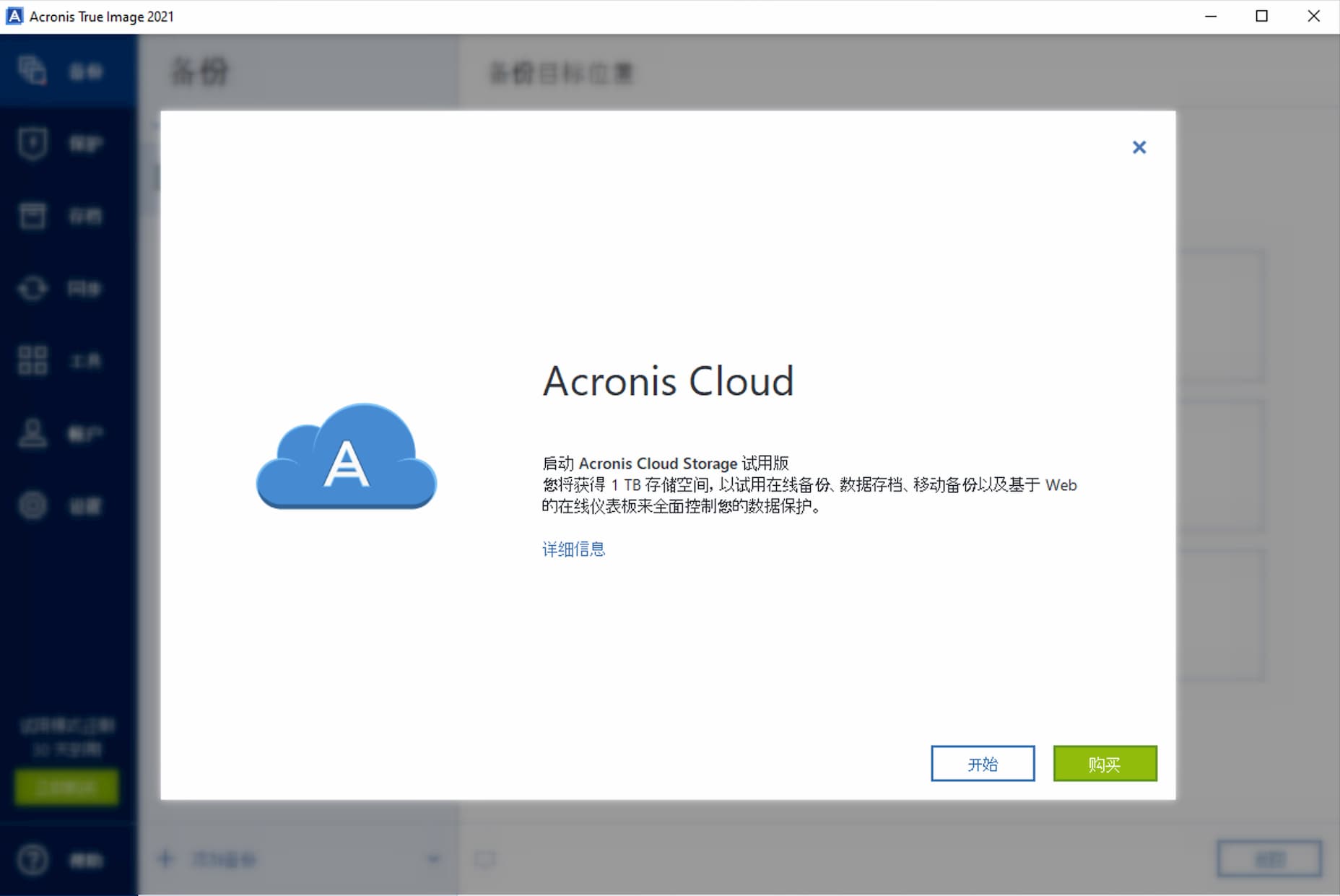Select the Backup sidebar icon
The width and height of the screenshot is (1340, 896).
click(33, 71)
